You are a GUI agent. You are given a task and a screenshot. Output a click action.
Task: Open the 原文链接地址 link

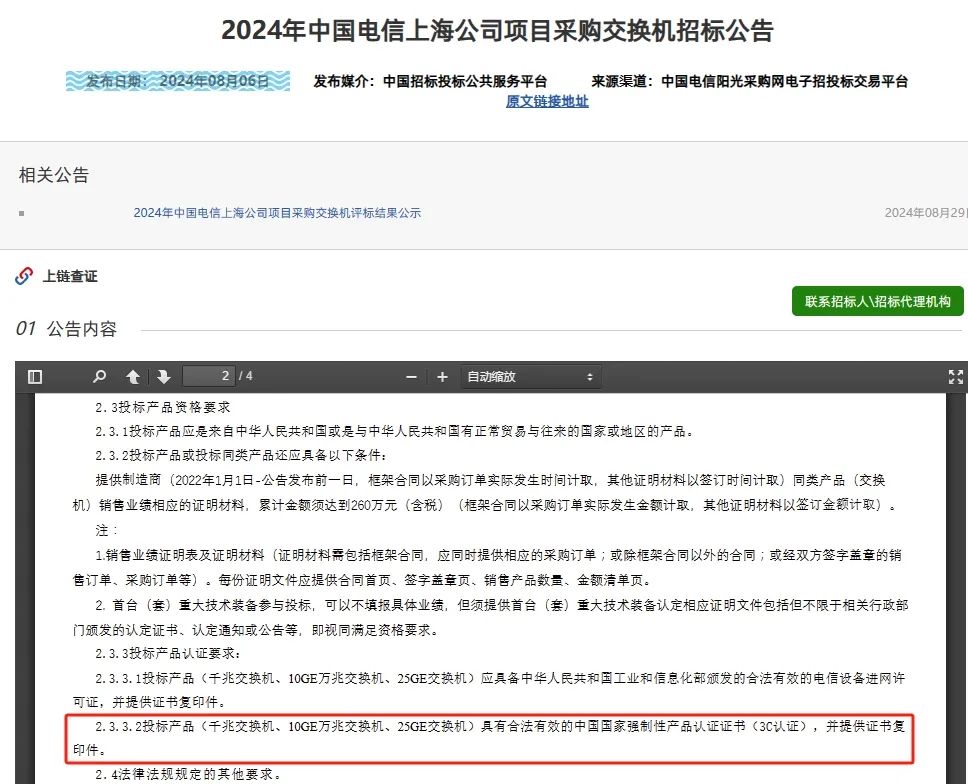pos(547,101)
